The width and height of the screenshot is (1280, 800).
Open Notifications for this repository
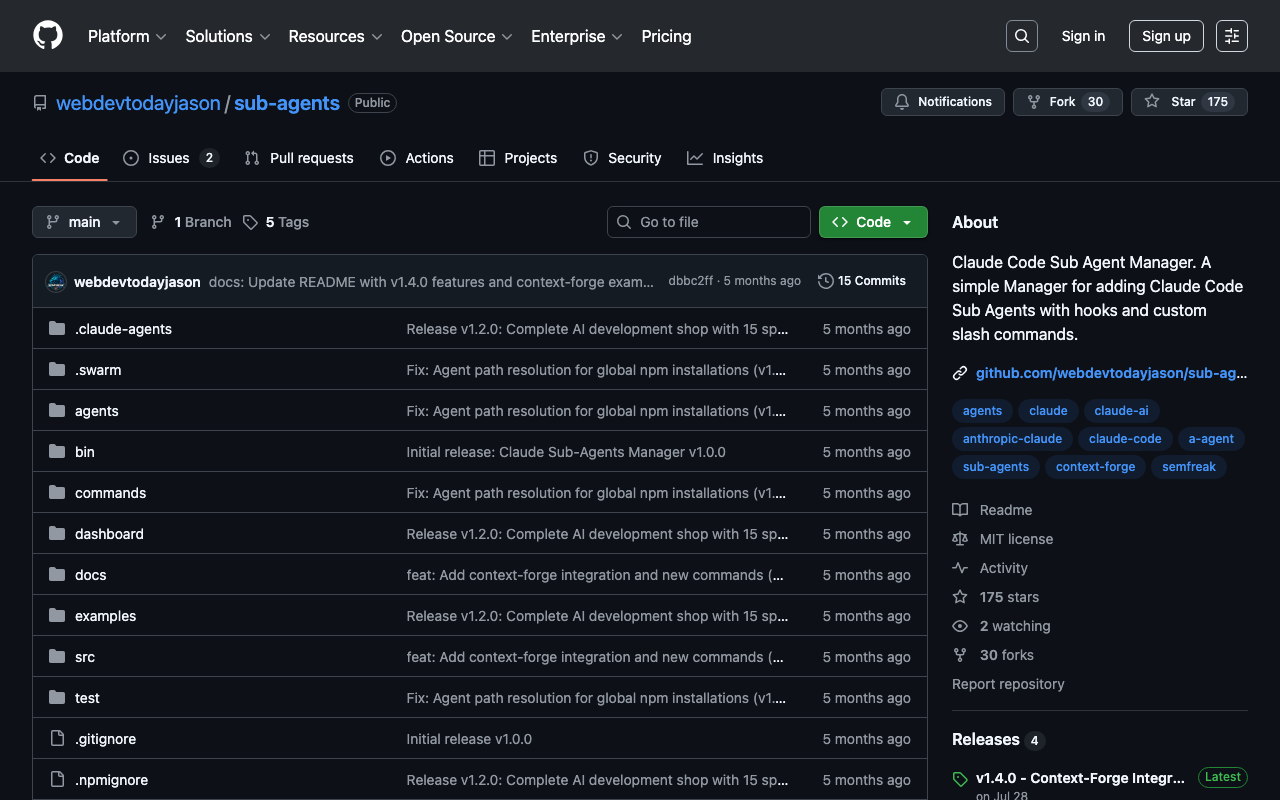click(942, 102)
